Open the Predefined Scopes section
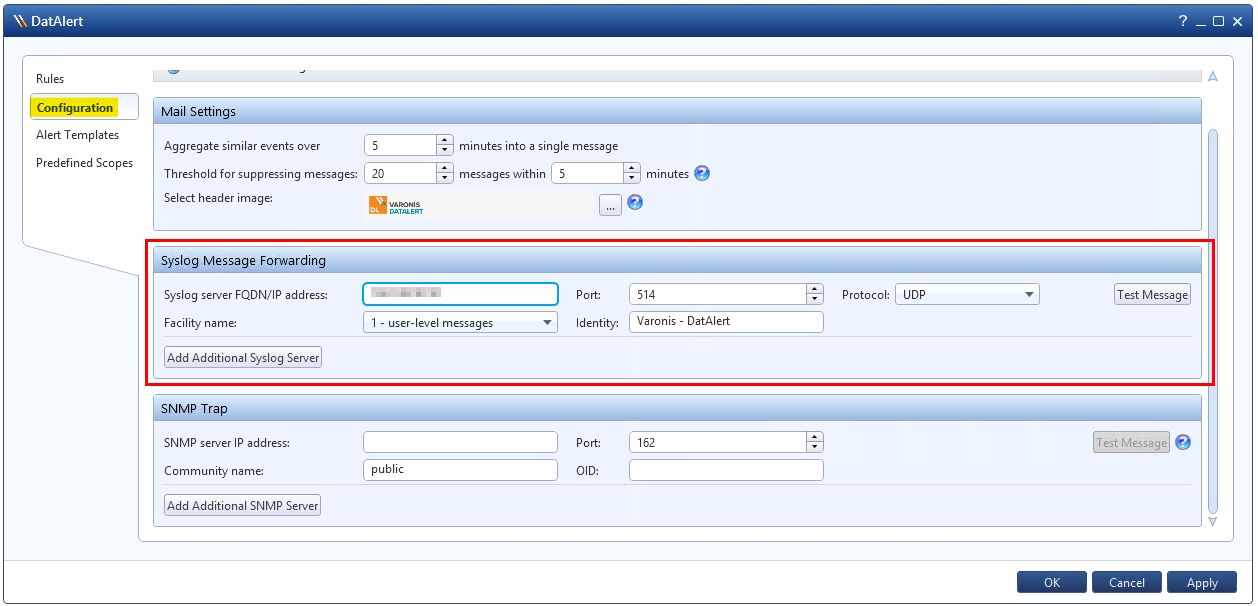1258x606 pixels. point(84,163)
